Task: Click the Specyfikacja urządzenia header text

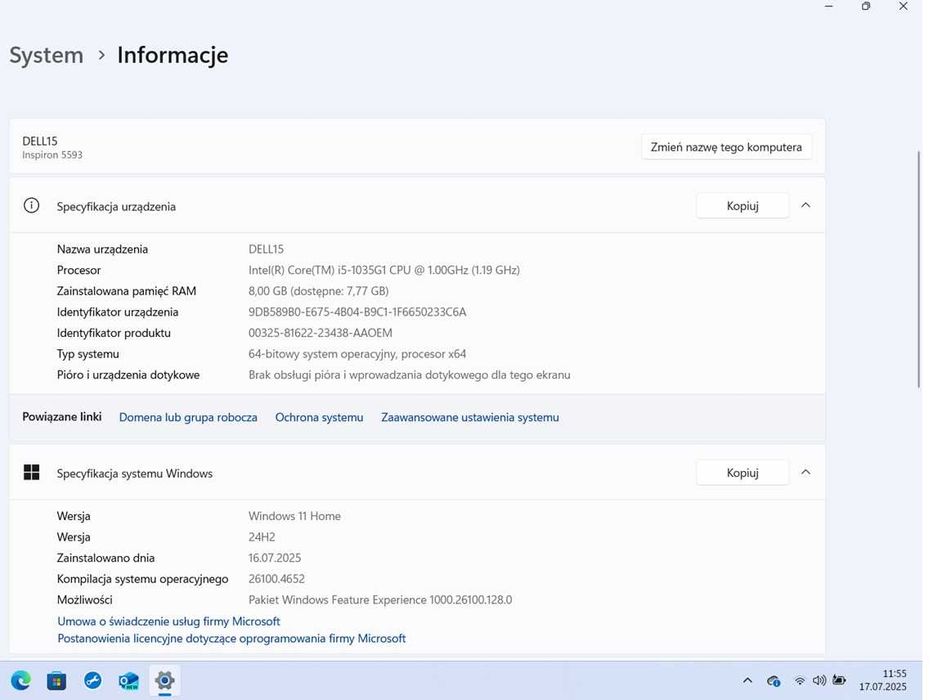Action: pos(116,206)
